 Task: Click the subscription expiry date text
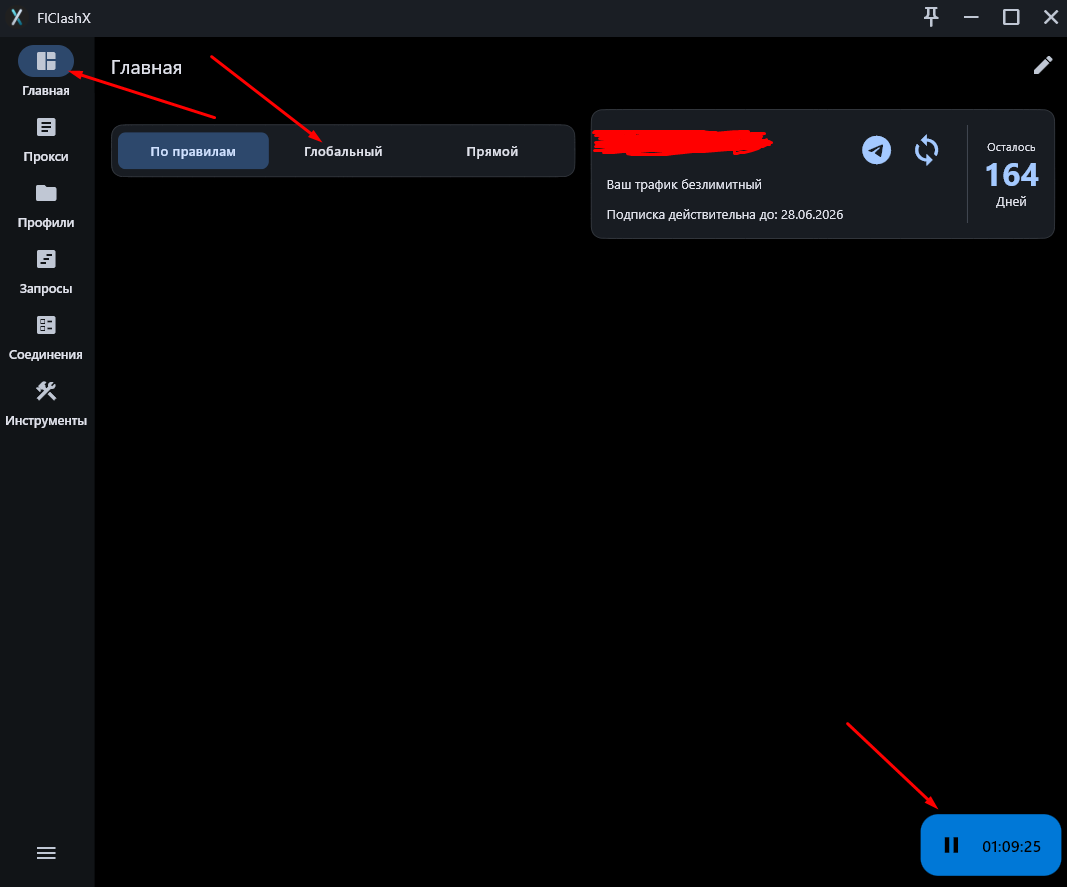point(726,214)
